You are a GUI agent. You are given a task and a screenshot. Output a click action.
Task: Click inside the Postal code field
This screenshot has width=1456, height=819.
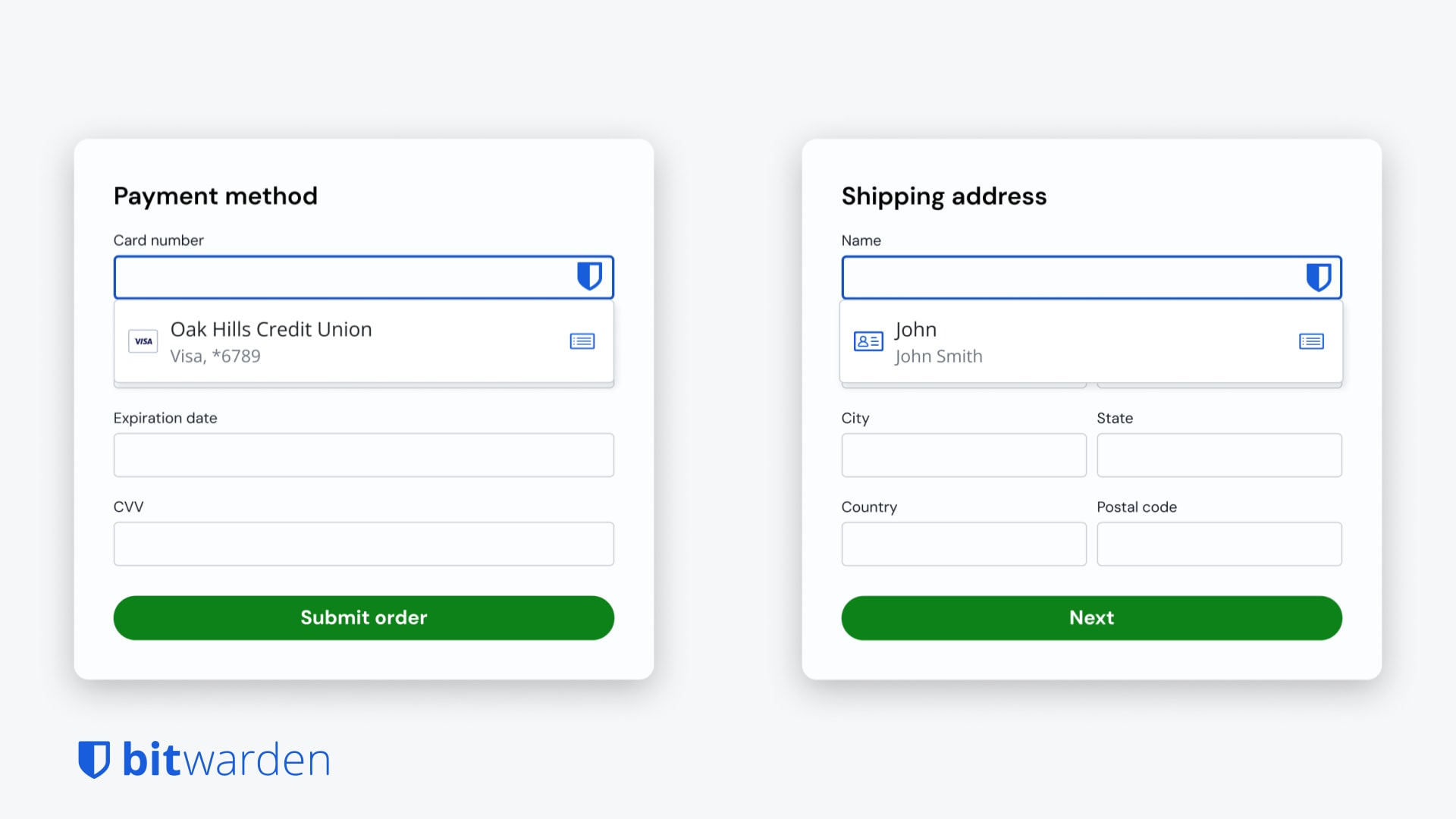coord(1219,543)
